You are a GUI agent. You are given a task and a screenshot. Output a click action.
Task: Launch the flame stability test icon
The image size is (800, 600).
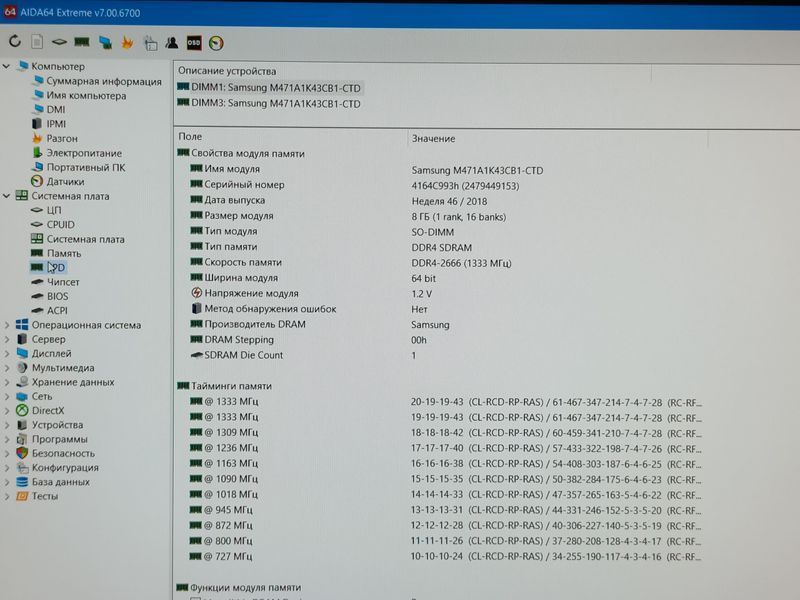[127, 42]
